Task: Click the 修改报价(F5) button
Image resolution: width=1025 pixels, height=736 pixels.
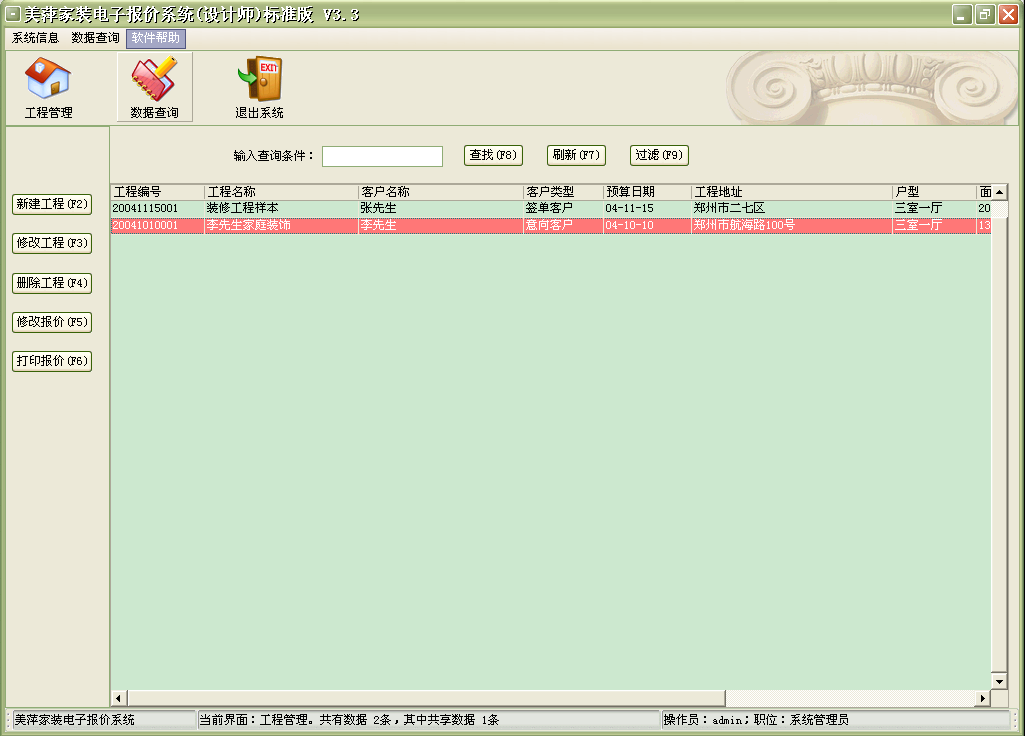Action: 52,322
